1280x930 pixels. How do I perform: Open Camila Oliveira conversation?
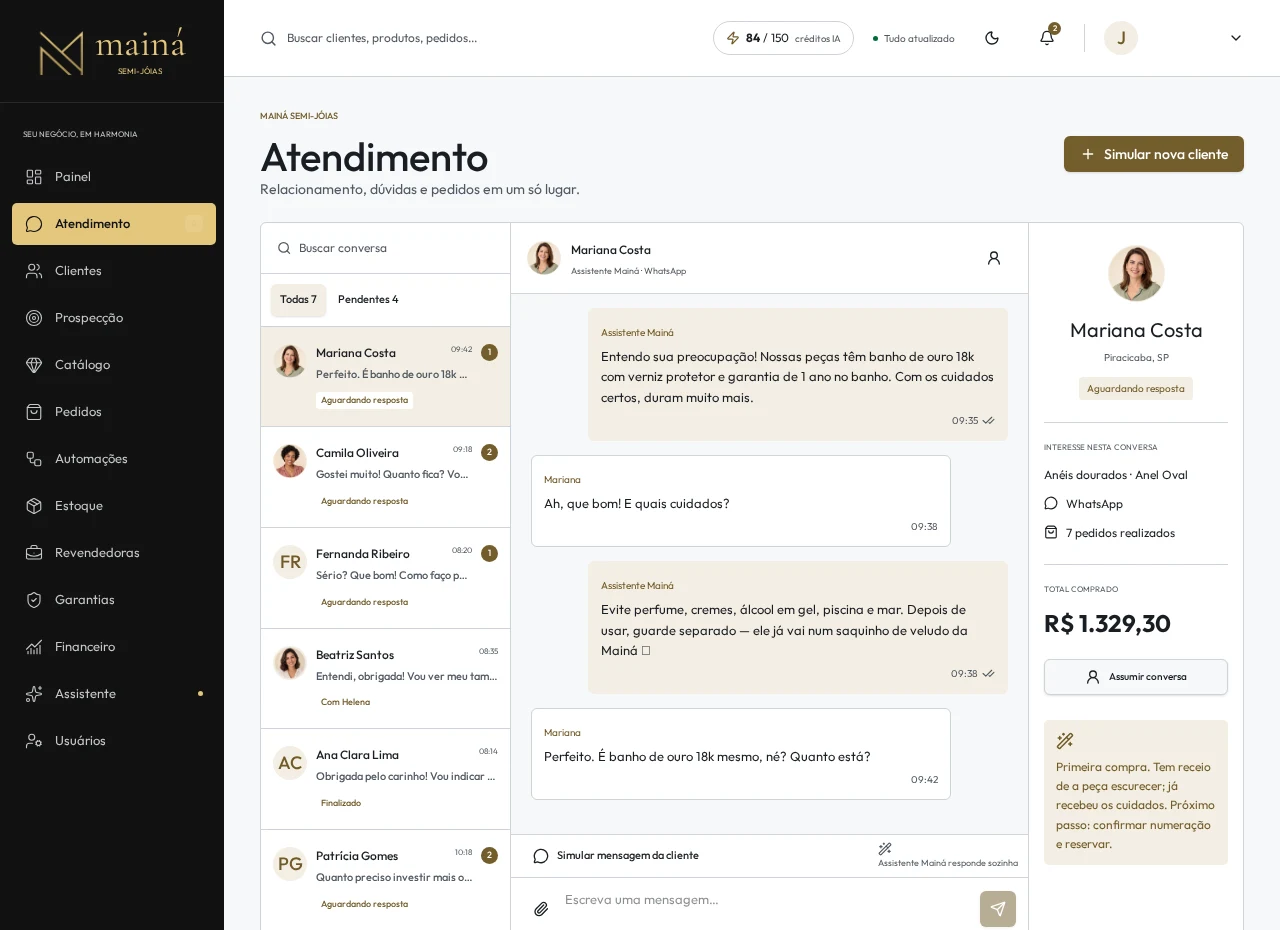pos(386,477)
